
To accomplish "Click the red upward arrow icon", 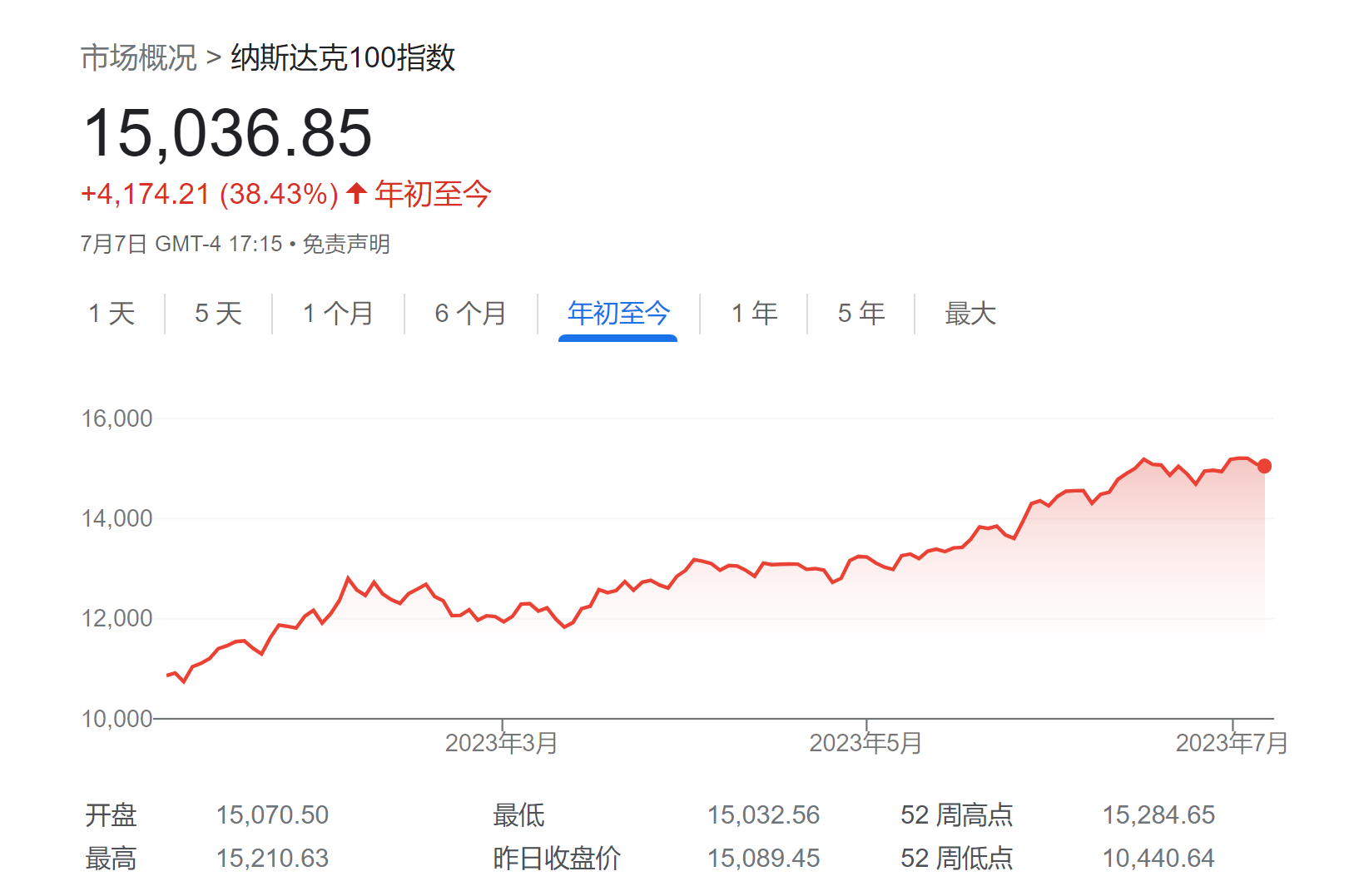I will tap(356, 193).
